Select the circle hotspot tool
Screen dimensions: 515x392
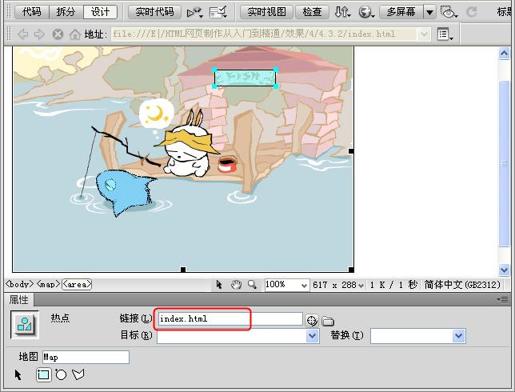tap(61, 375)
